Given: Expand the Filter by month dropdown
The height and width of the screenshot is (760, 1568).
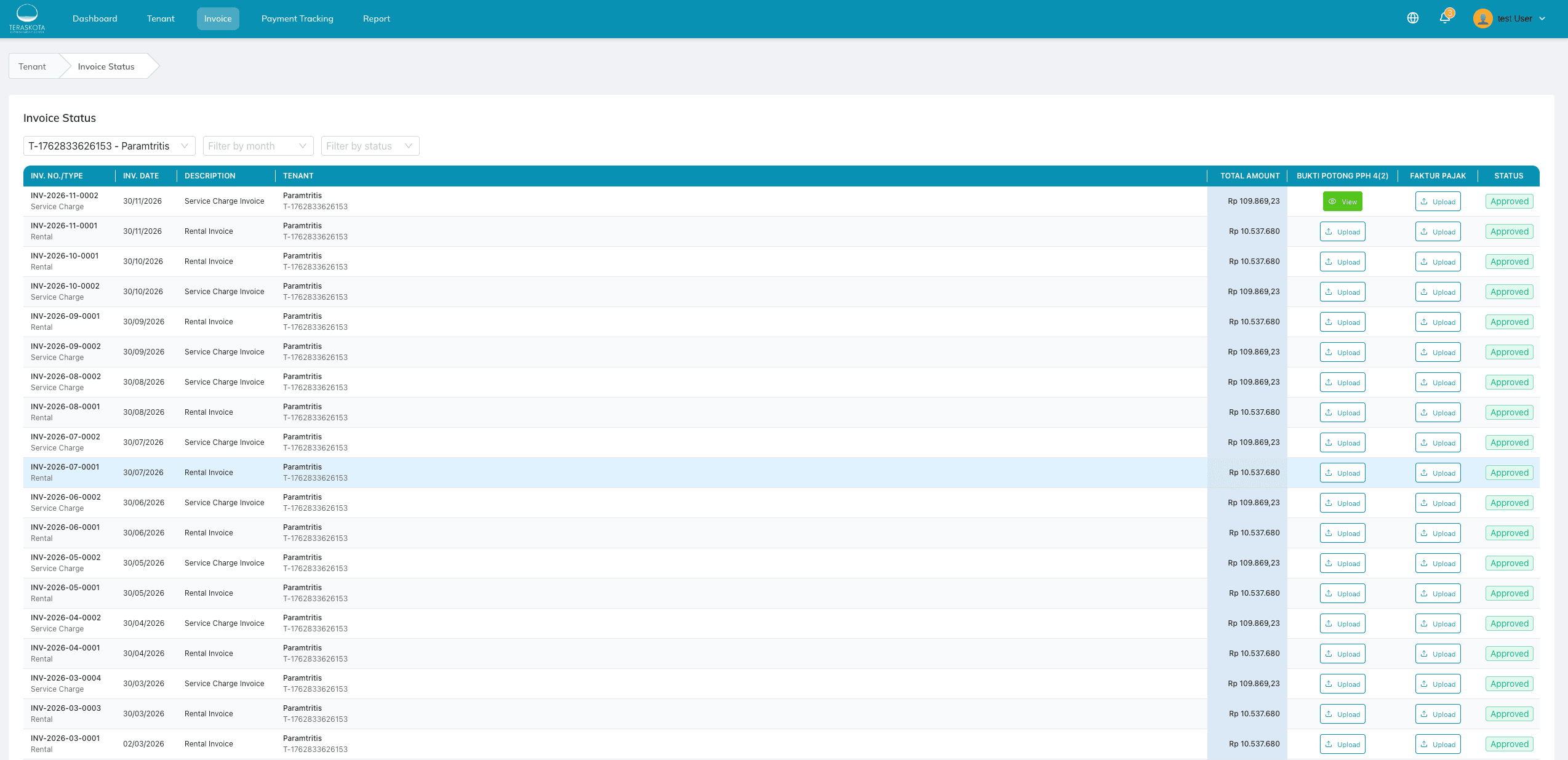Looking at the screenshot, I should 258,146.
